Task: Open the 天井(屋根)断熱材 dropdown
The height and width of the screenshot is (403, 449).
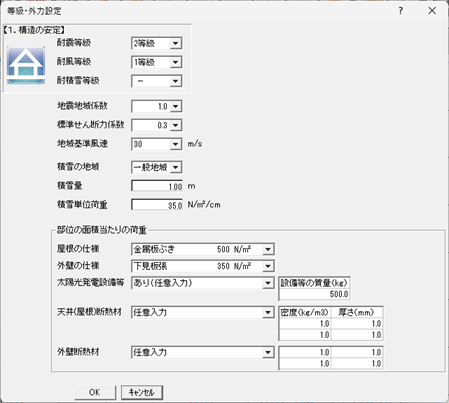Action: click(268, 313)
